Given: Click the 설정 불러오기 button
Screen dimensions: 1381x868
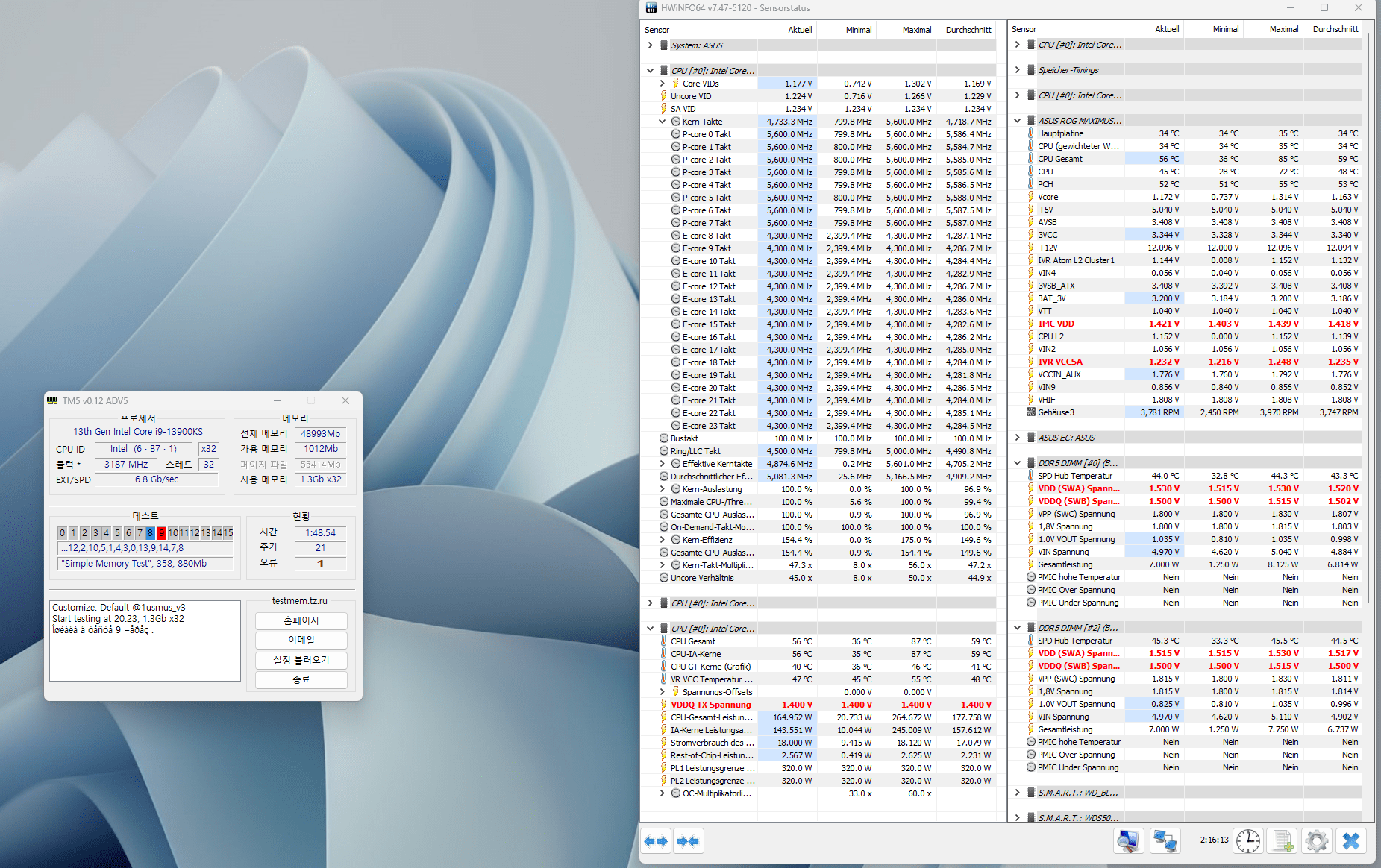Looking at the screenshot, I should pyautogui.click(x=301, y=660).
